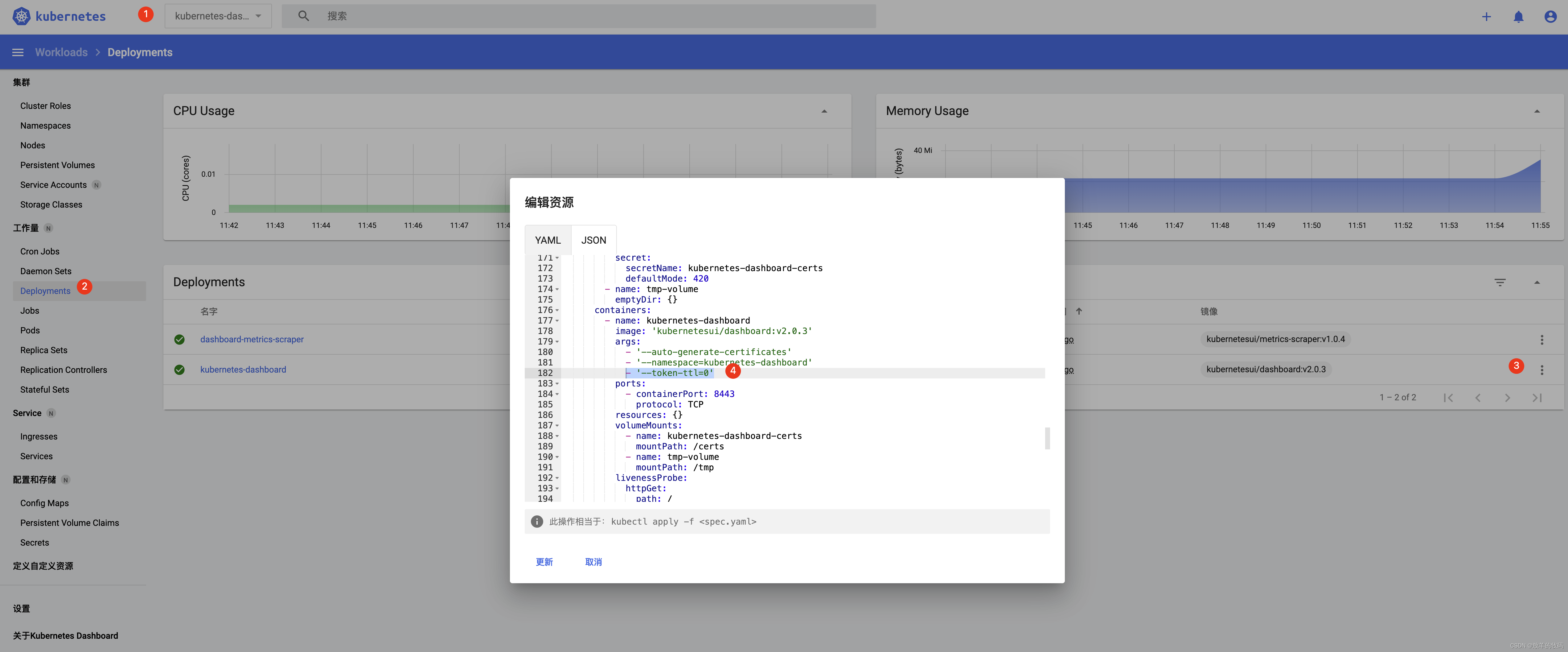Open the notifications bell
The image size is (1568, 652).
[1518, 16]
